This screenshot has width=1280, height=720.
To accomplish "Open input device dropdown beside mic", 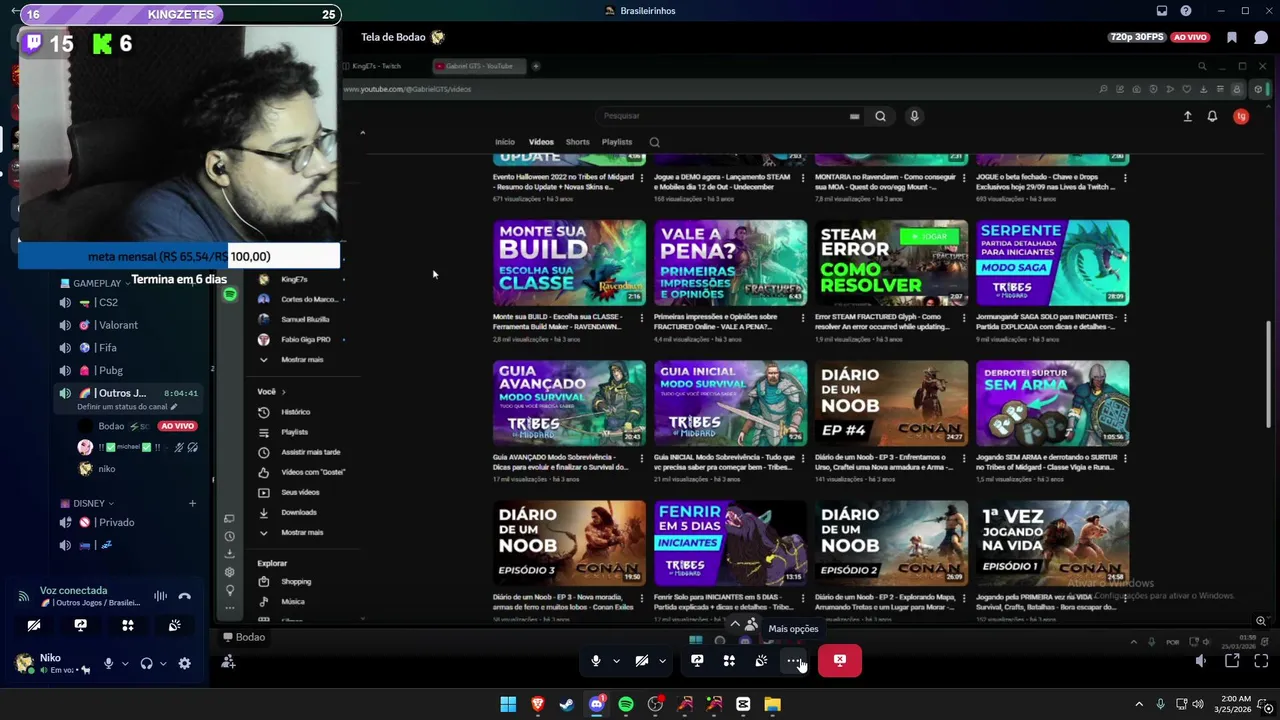I will (x=125, y=663).
